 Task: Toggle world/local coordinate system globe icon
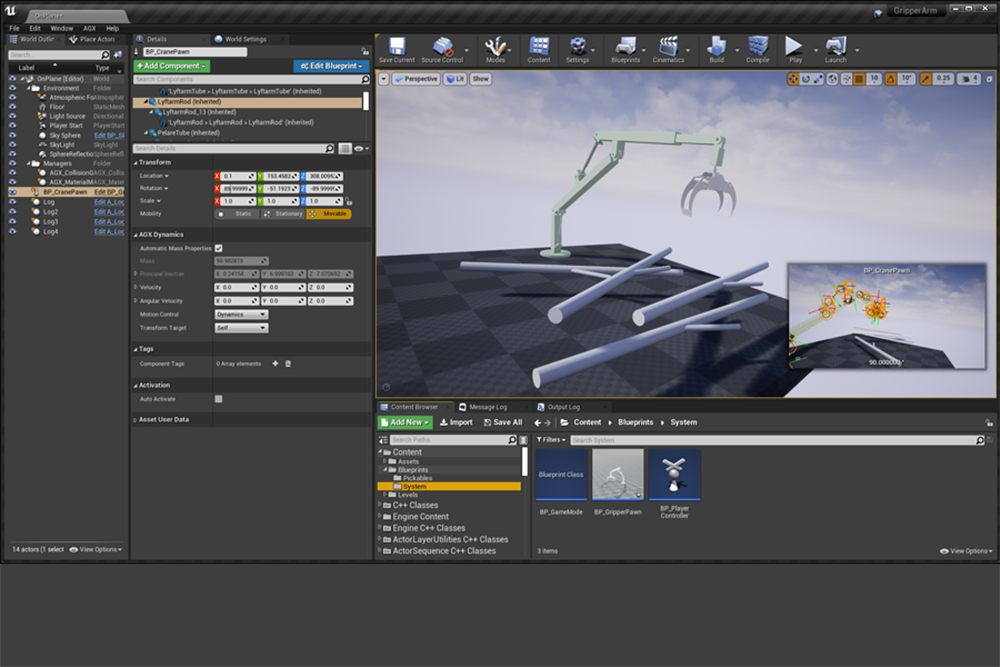[832, 79]
